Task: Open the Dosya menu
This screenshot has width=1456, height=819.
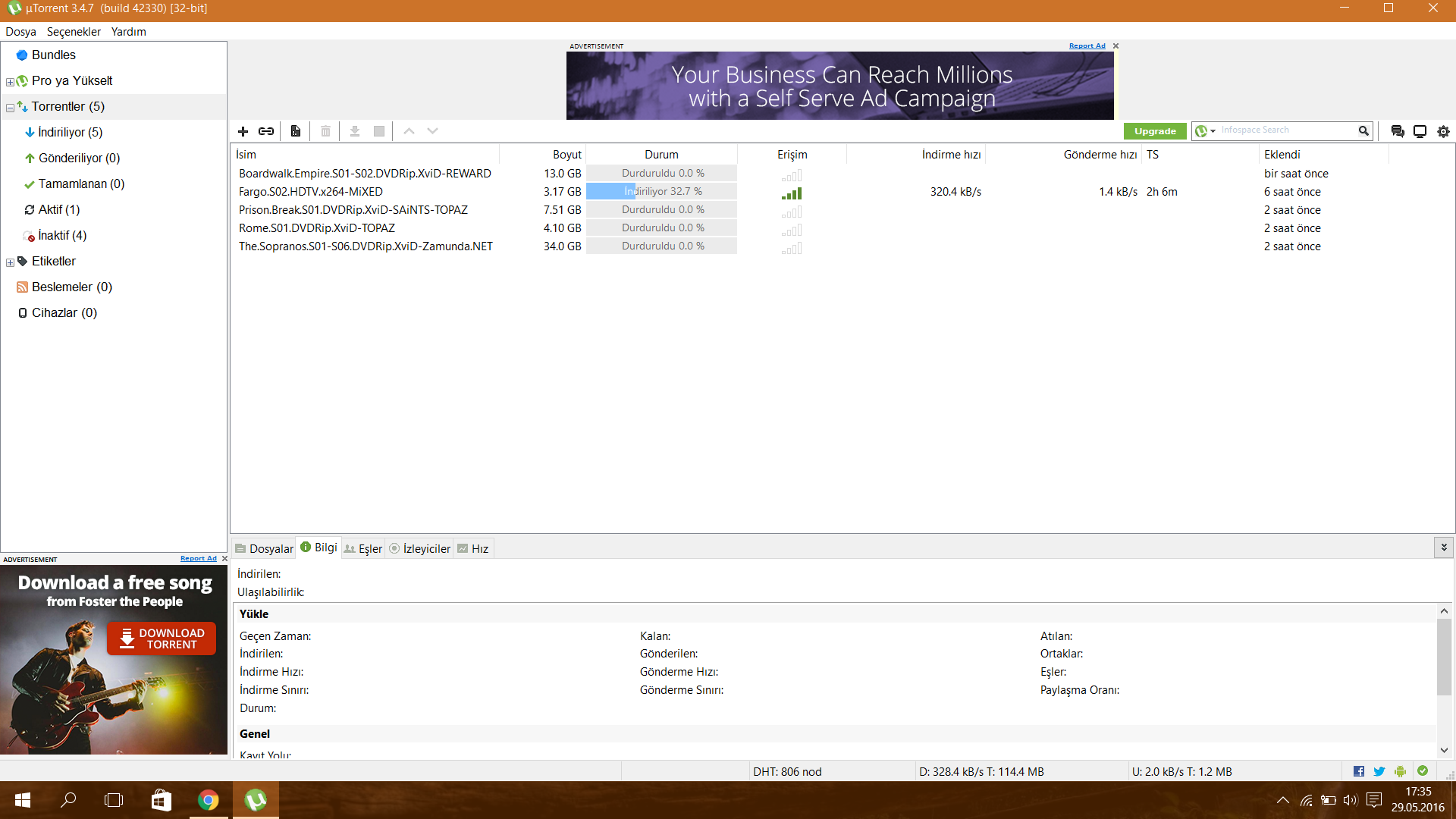Action: tap(20, 31)
